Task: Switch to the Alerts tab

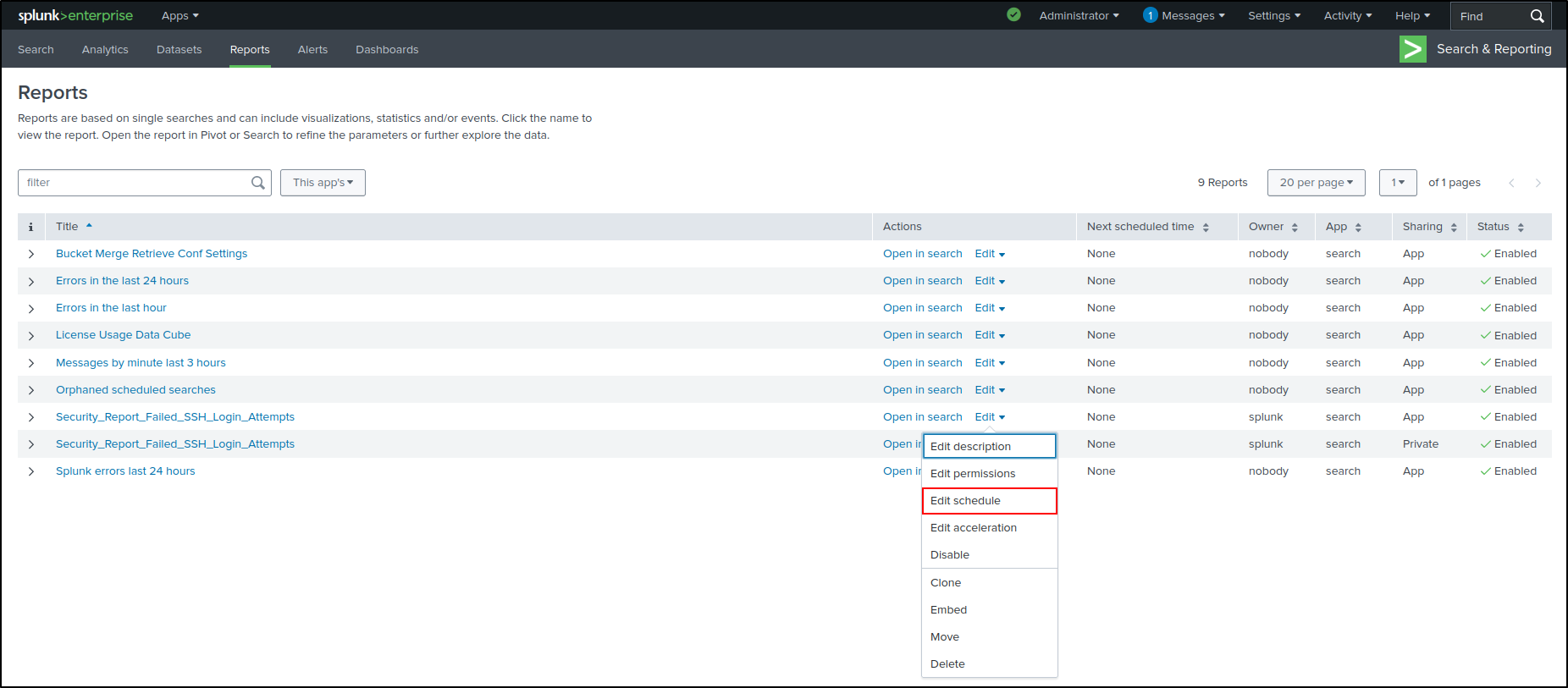Action: coord(312,50)
